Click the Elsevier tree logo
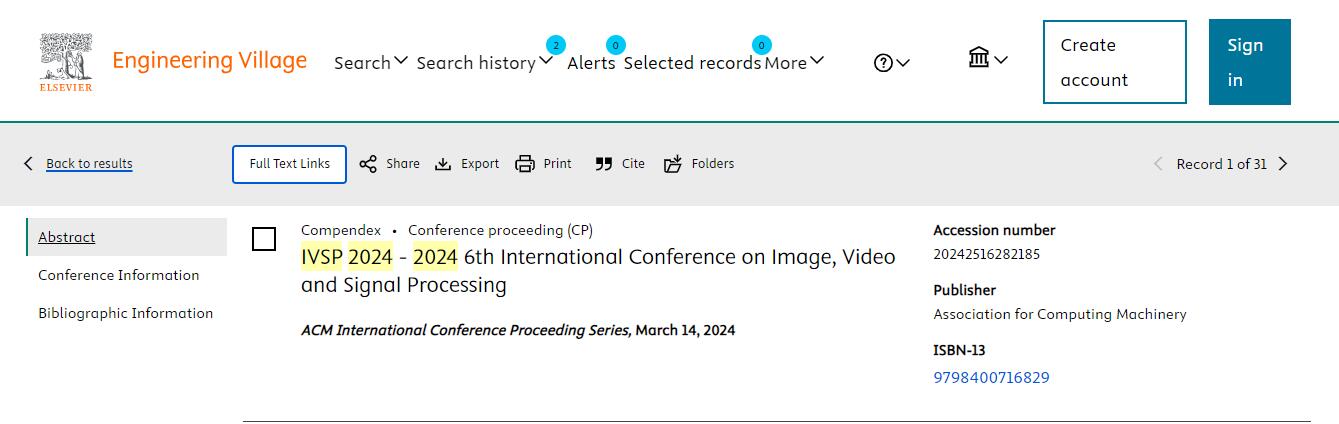 pyautogui.click(x=66, y=61)
